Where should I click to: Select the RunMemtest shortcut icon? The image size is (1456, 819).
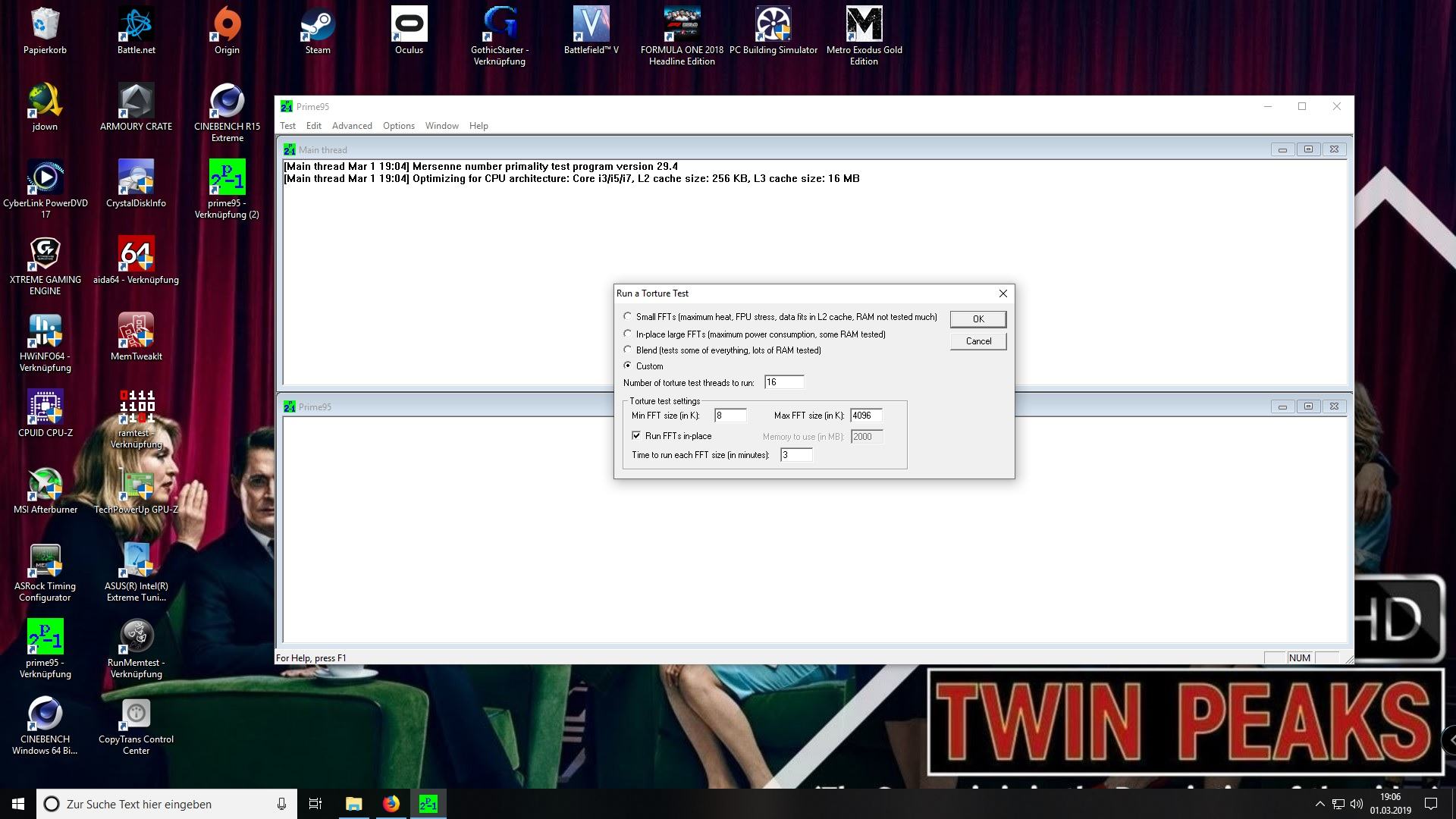136,649
